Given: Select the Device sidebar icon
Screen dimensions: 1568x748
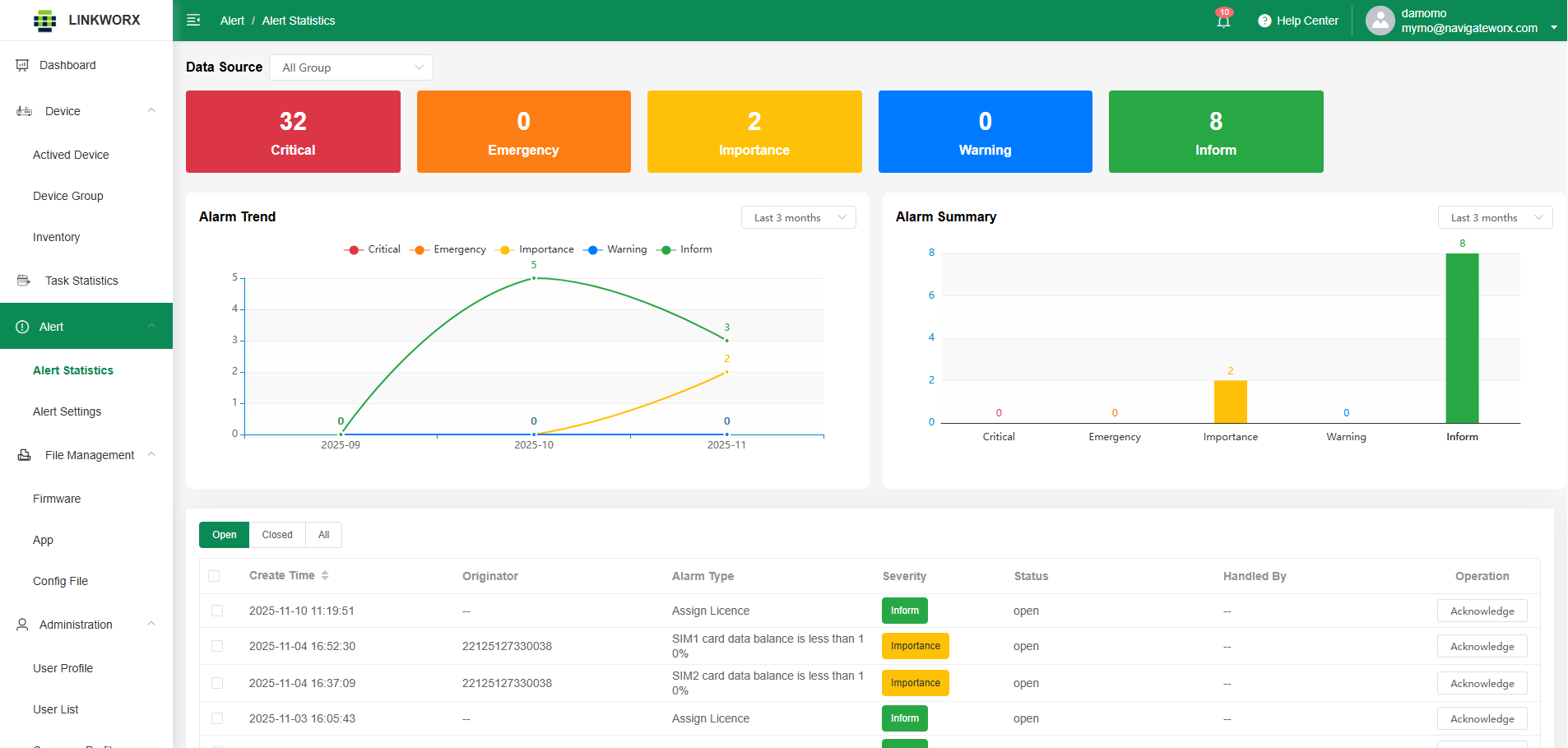Looking at the screenshot, I should tap(23, 110).
